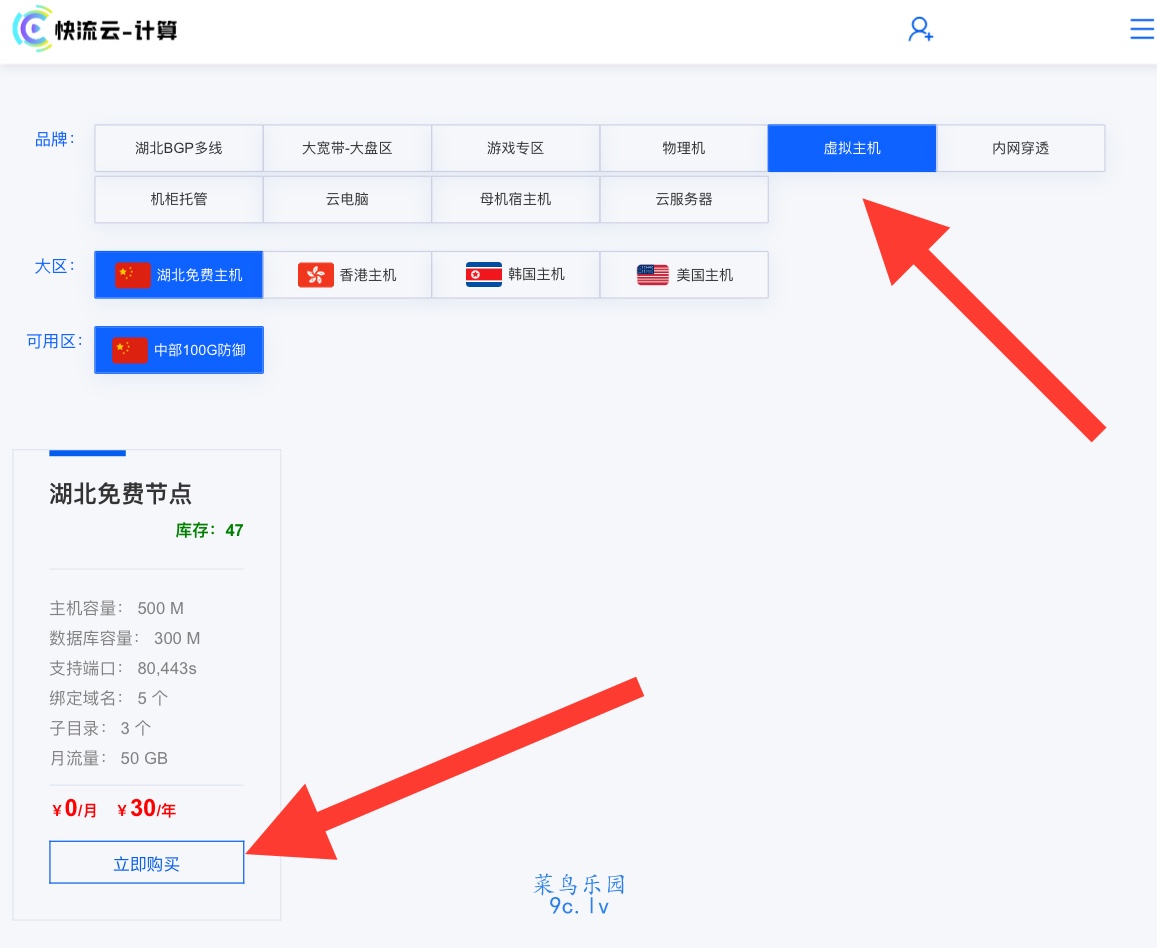
Task: Choose 香港主机 region with Hong Kong flag
Action: point(347,275)
